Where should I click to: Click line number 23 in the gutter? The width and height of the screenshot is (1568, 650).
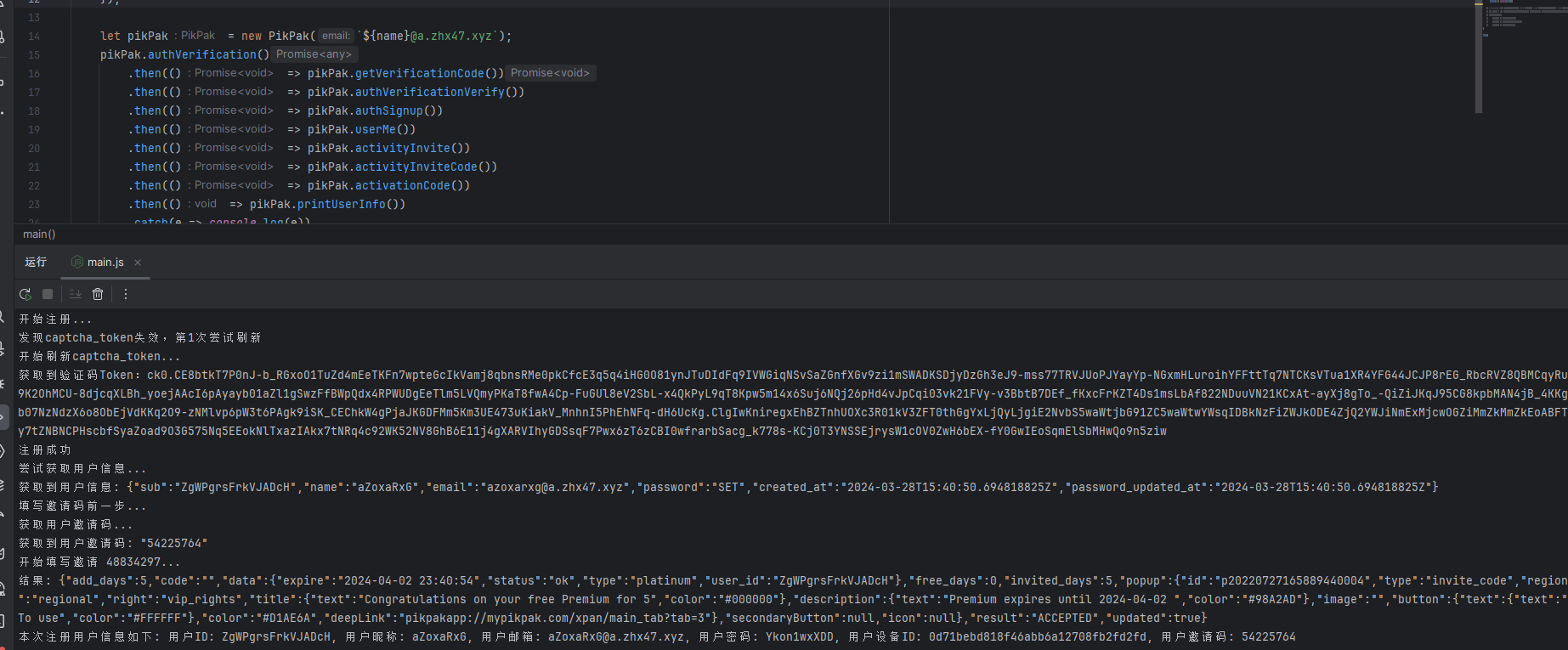click(x=34, y=204)
